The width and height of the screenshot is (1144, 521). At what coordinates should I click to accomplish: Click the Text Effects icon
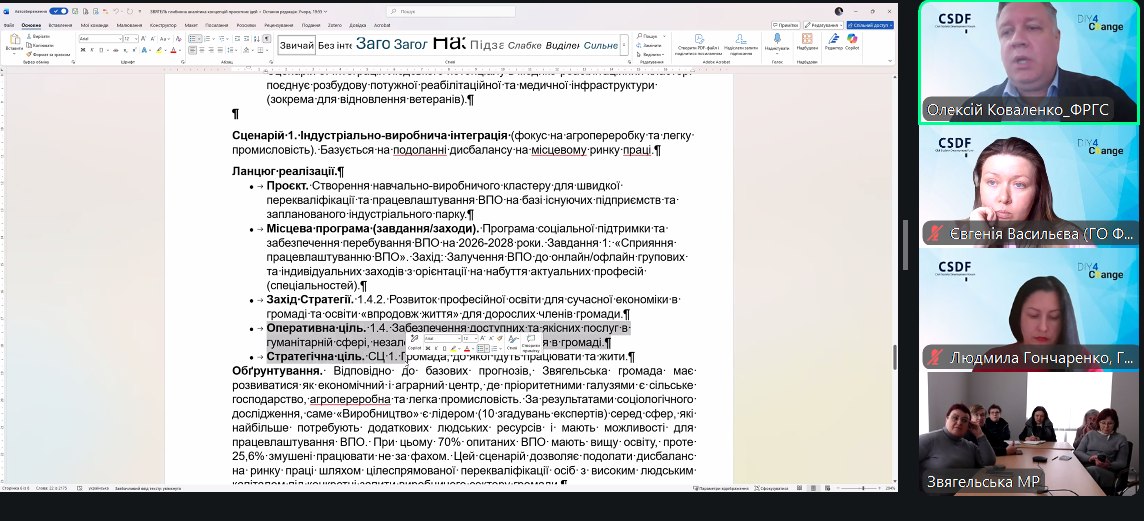click(144, 50)
